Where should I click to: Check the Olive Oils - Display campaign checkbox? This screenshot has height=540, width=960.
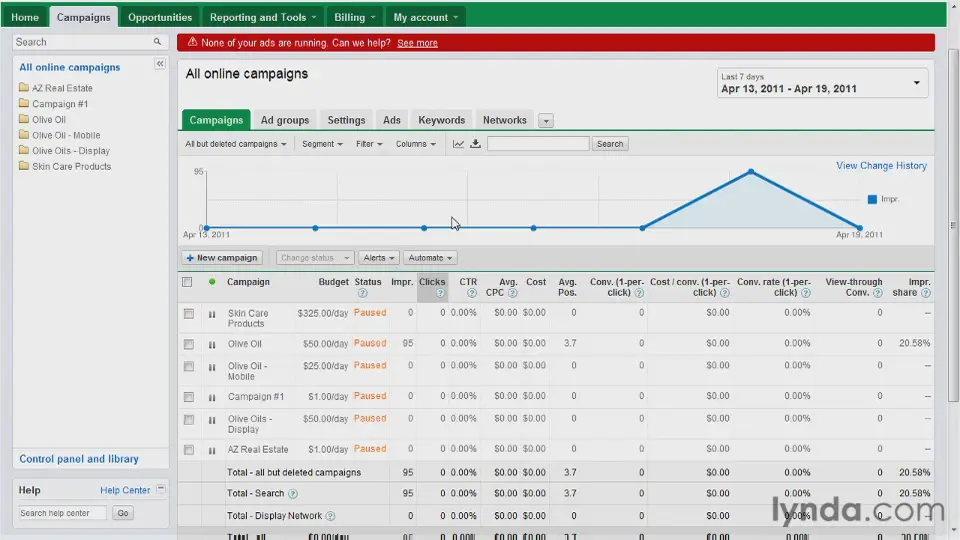[x=189, y=419]
